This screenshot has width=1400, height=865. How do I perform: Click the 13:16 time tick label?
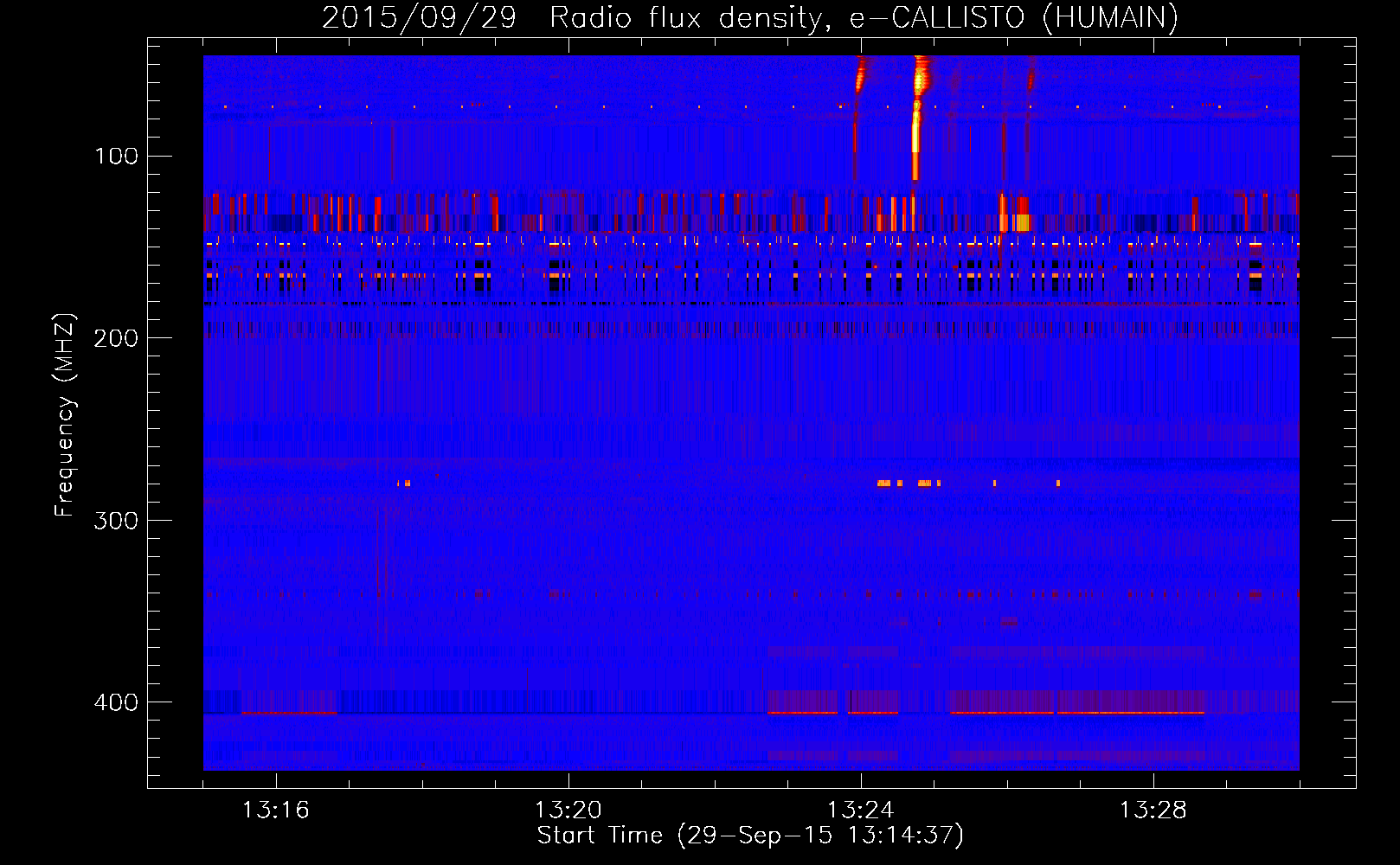pyautogui.click(x=276, y=810)
